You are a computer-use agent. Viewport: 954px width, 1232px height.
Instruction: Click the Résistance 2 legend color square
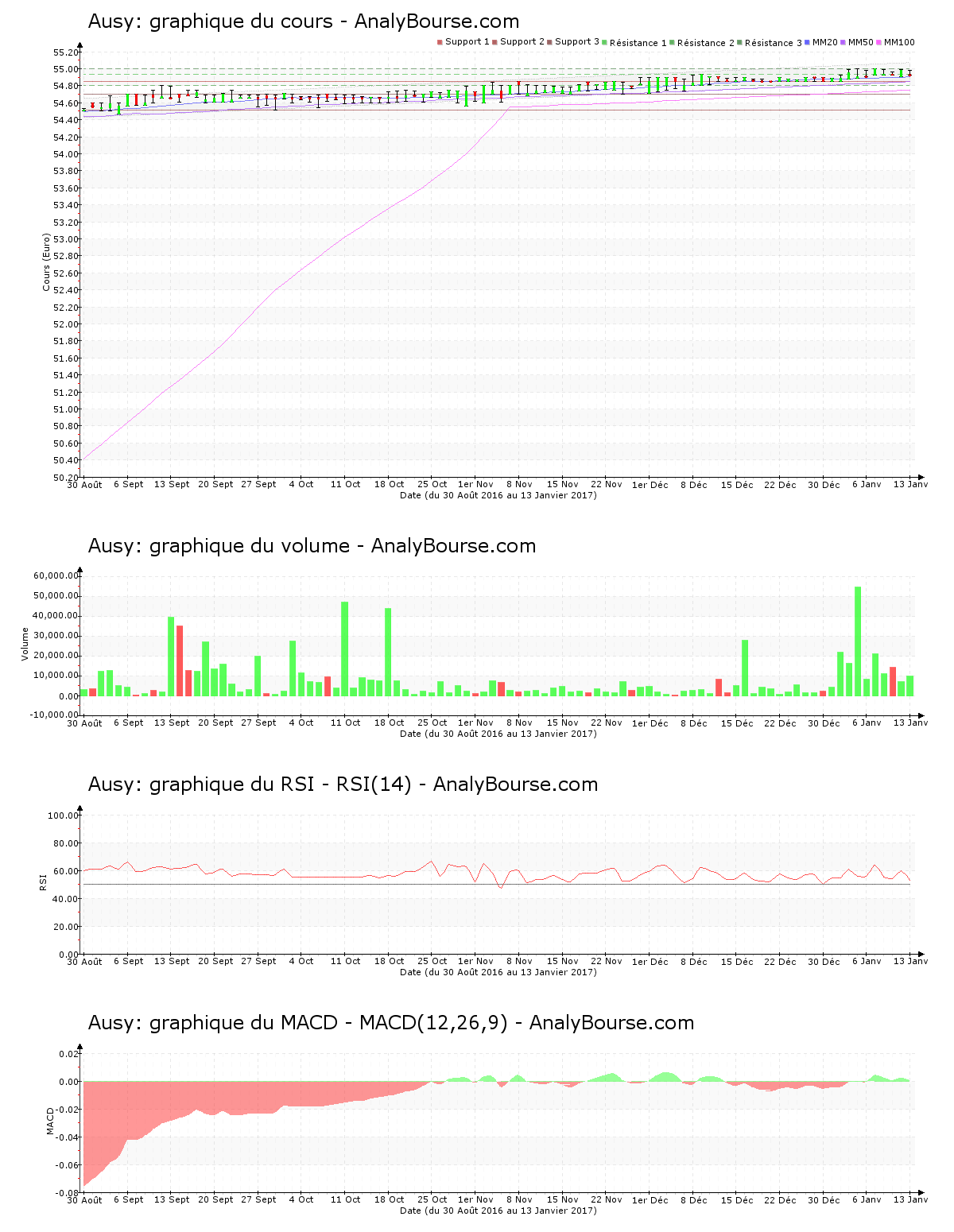tap(672, 42)
